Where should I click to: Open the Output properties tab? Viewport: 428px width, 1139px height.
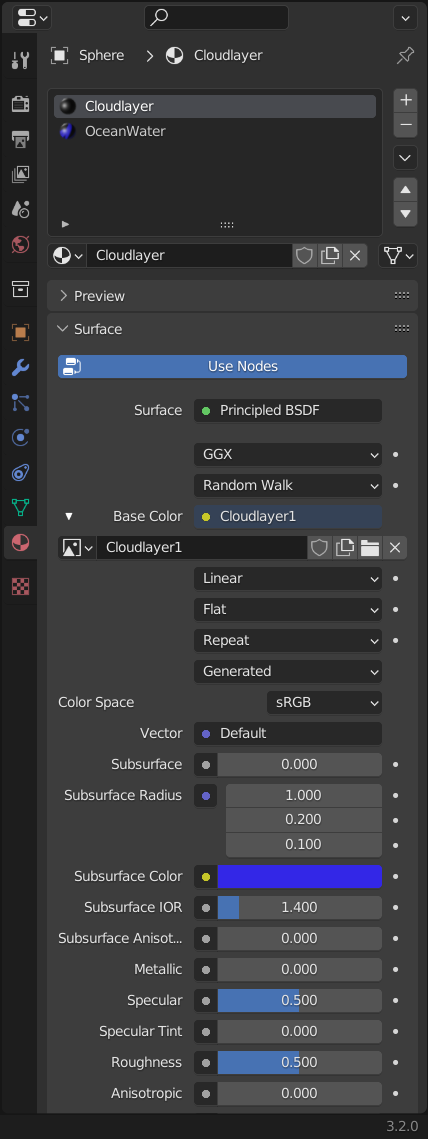point(20,139)
